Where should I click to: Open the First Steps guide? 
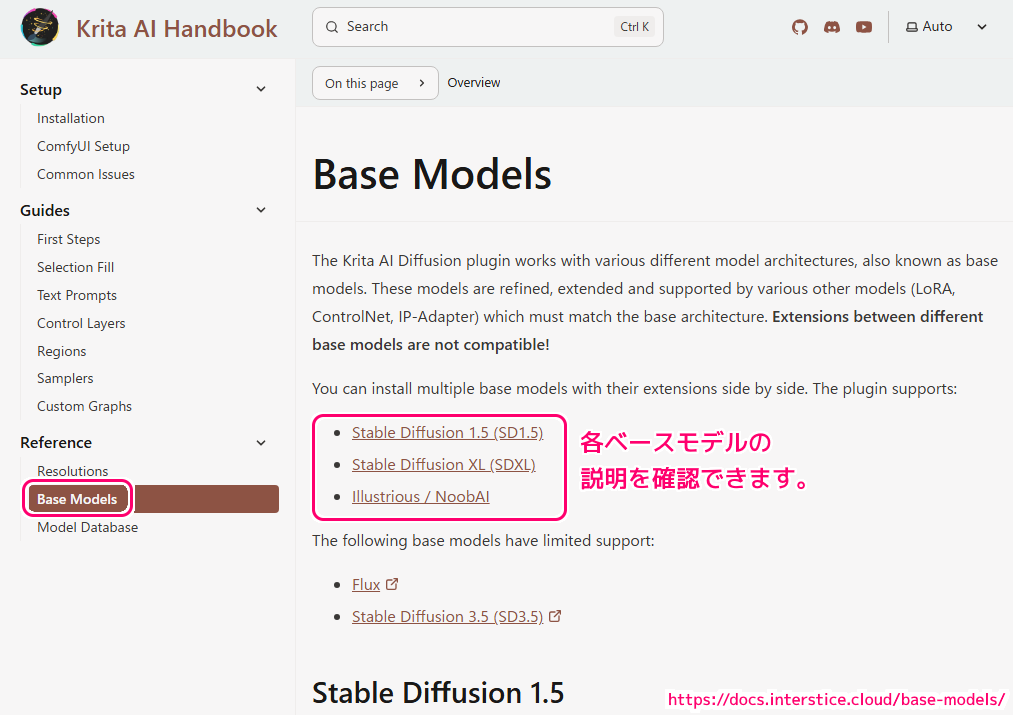68,239
